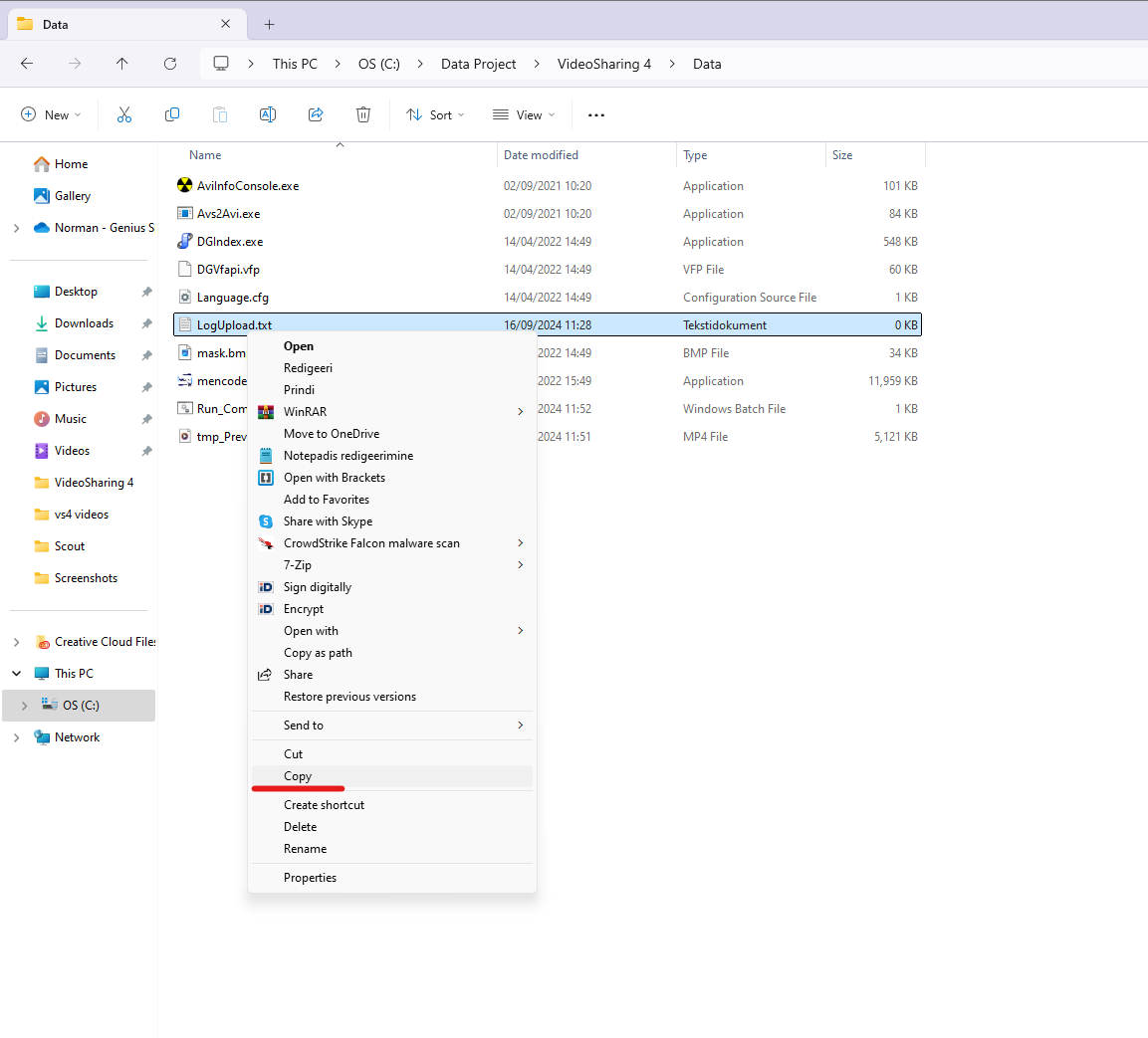Open Properties from the context menu
1148x1038 pixels.
(x=391, y=878)
